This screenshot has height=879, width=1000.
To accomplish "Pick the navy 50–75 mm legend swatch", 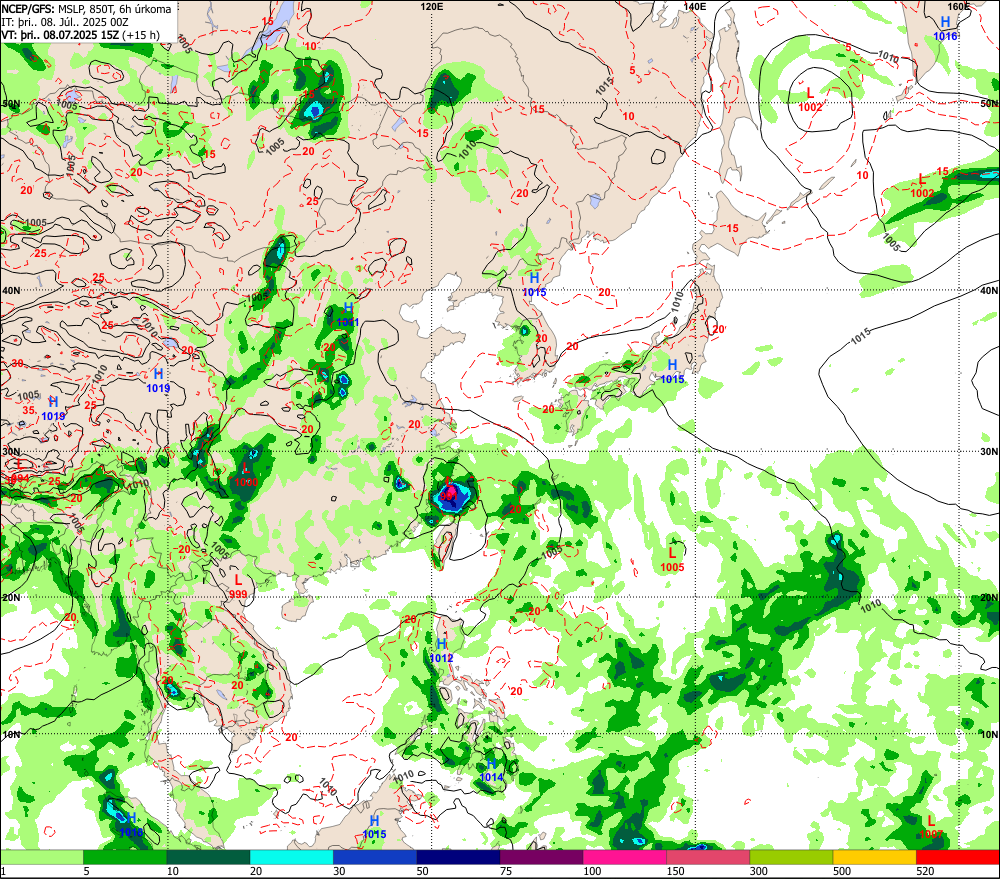I will (x=459, y=857).
